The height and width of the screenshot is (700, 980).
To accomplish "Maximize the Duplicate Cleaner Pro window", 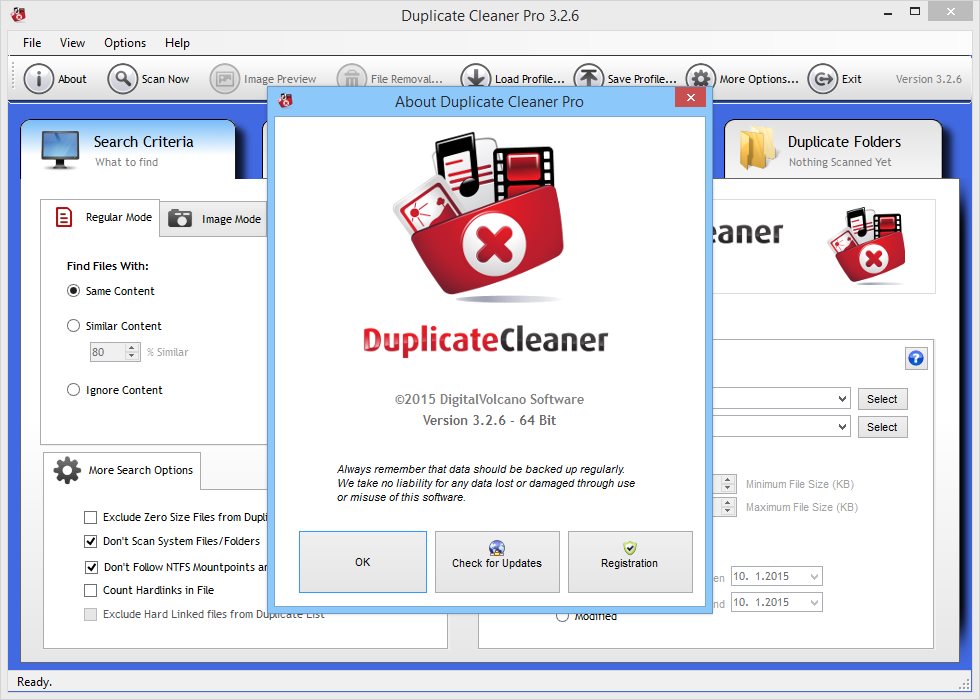I will pyautogui.click(x=915, y=12).
